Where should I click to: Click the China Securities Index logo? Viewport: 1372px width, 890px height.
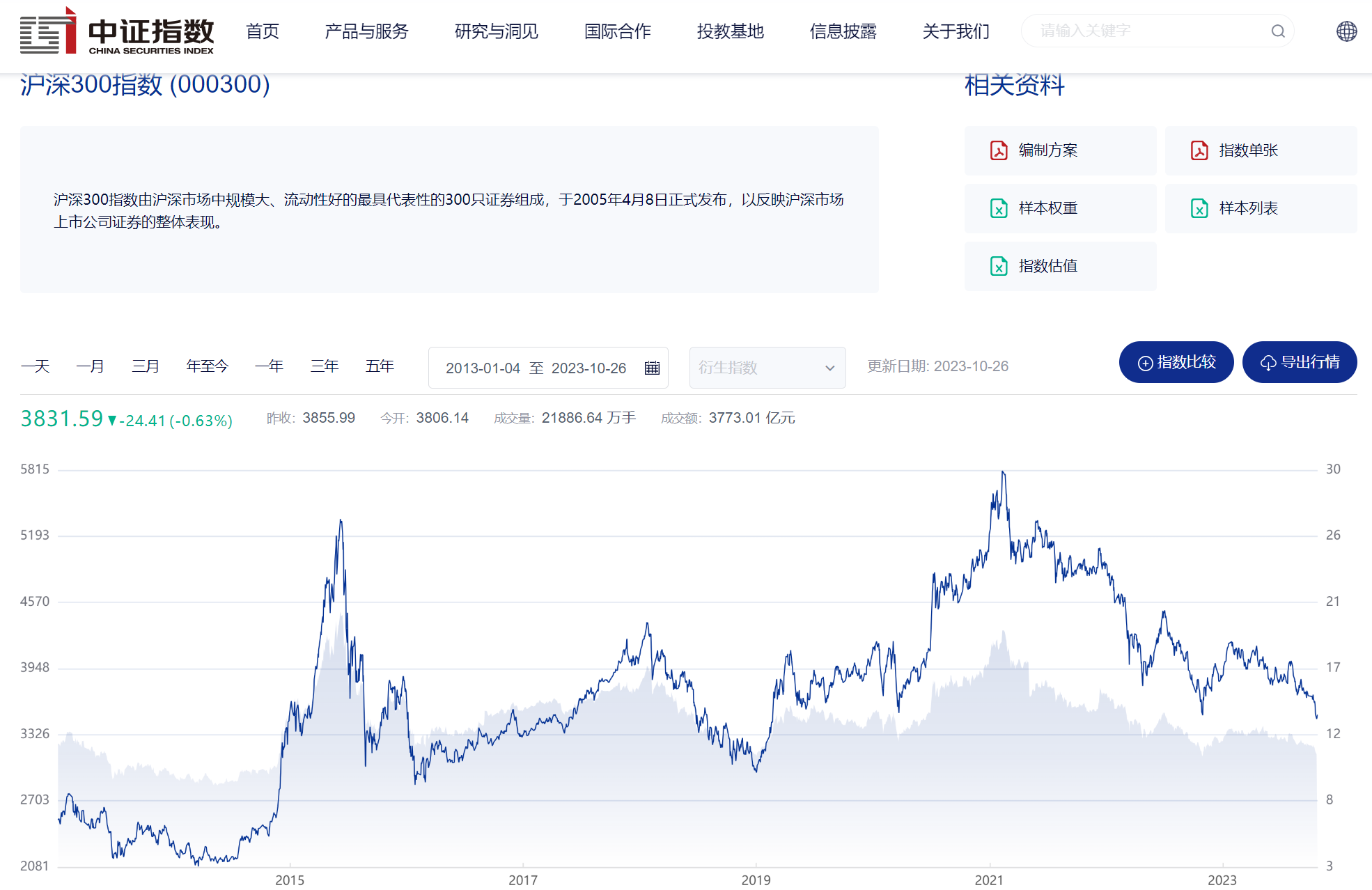(117, 31)
